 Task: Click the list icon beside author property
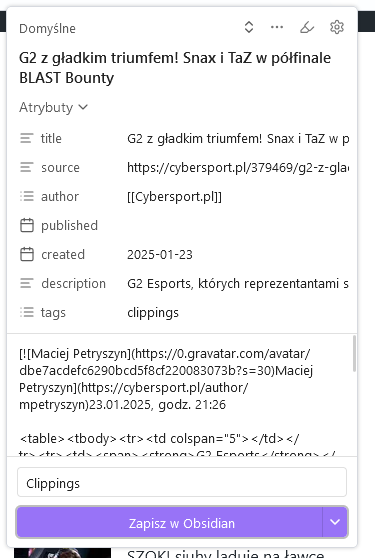pyautogui.click(x=27, y=196)
